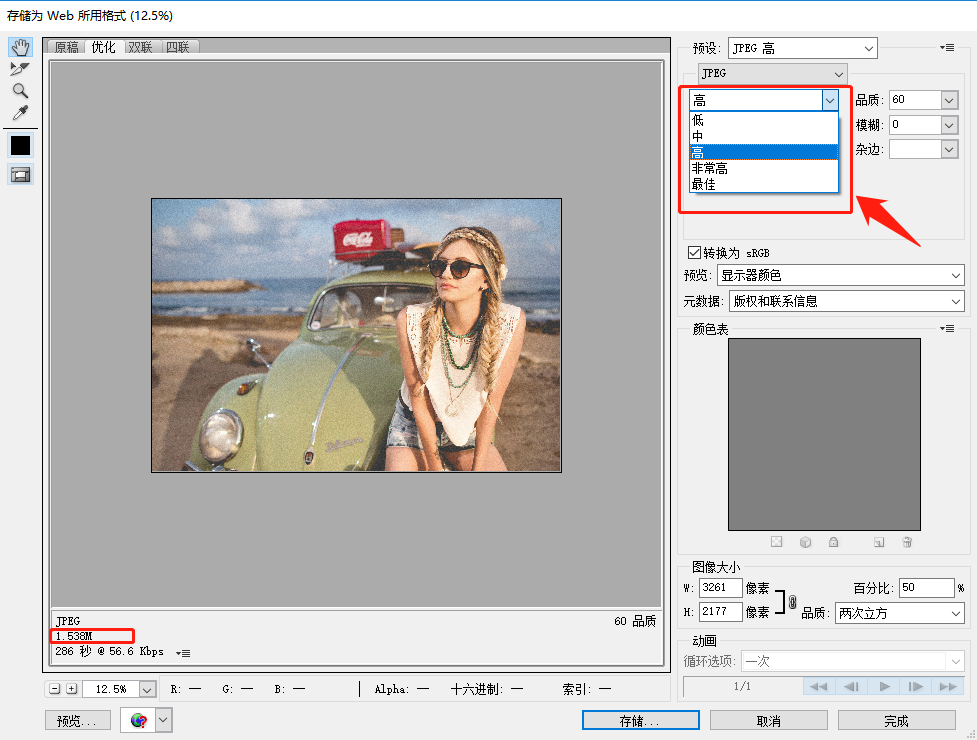
Task: Toggle slices visibility button
Action: (x=20, y=174)
